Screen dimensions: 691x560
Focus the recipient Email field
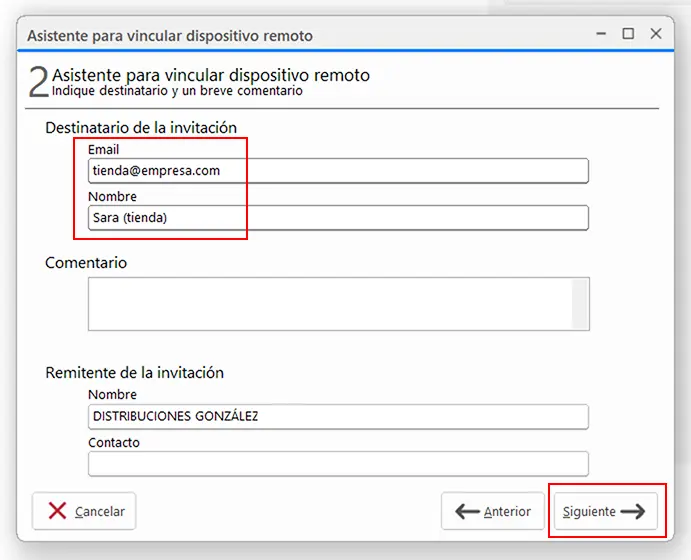pyautogui.click(x=338, y=171)
